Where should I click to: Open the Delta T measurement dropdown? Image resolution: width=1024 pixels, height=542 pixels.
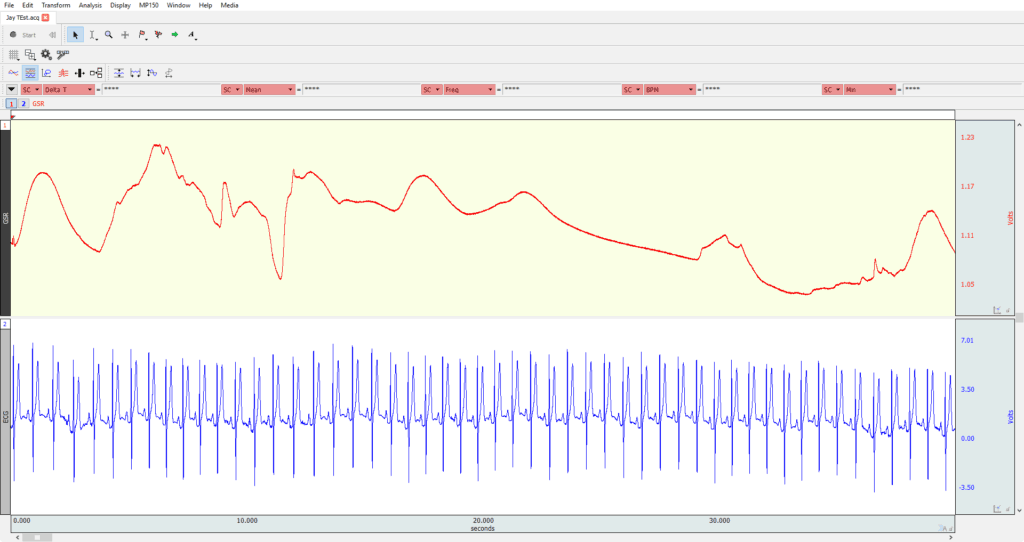click(x=69, y=89)
